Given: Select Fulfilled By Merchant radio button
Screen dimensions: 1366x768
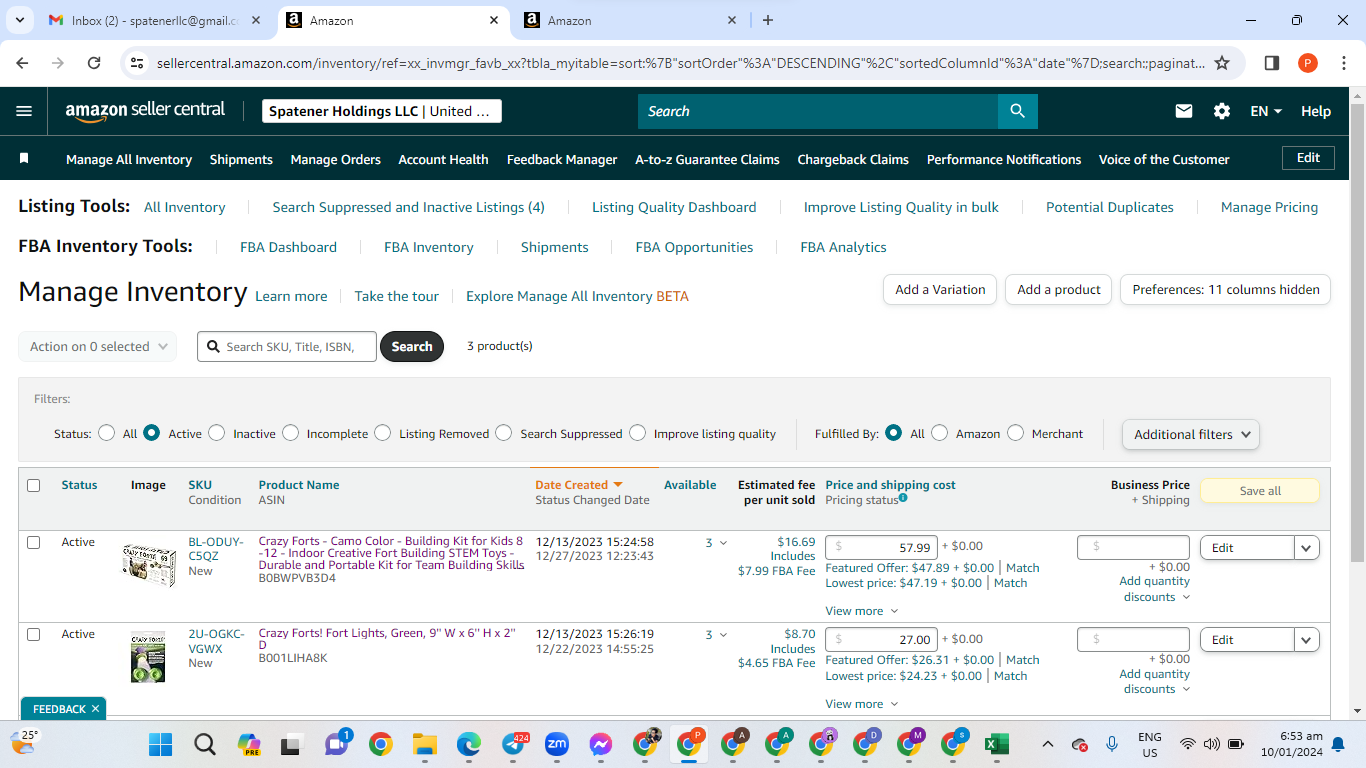Looking at the screenshot, I should [x=1016, y=433].
